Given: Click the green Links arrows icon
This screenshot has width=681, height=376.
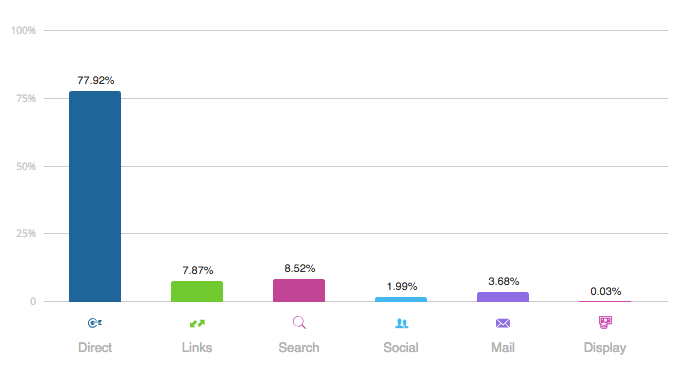Looking at the screenshot, I should 197,323.
